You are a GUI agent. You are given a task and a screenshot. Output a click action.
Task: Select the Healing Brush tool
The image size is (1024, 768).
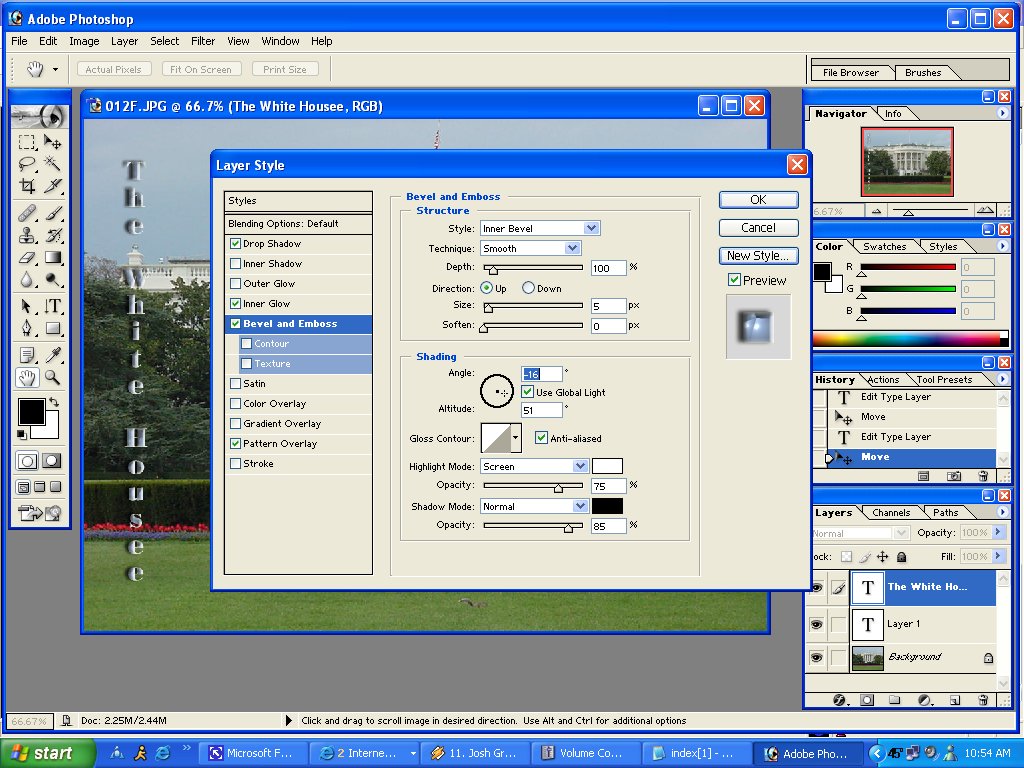click(x=27, y=213)
